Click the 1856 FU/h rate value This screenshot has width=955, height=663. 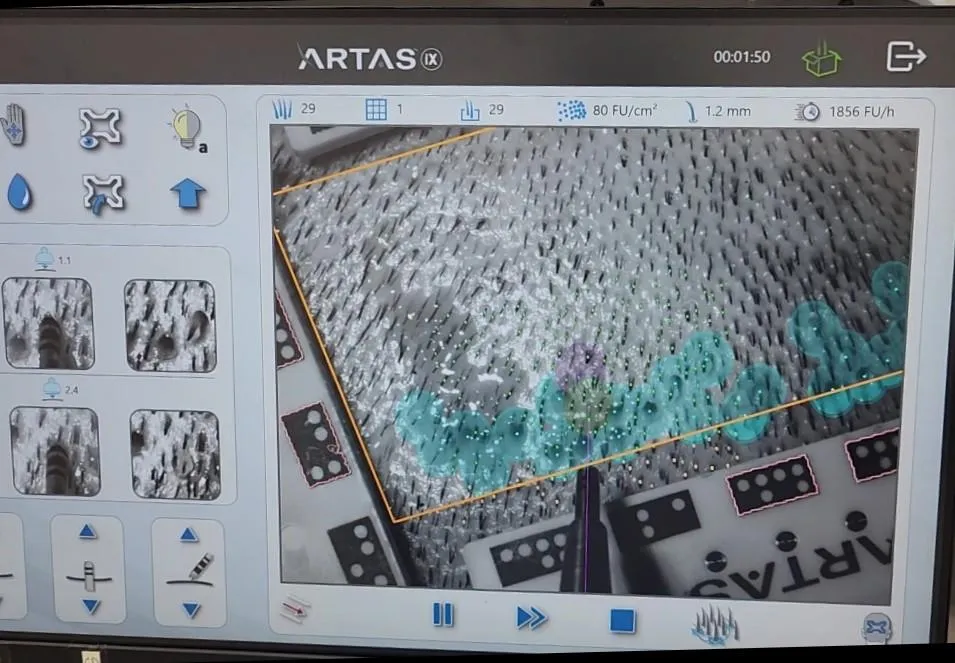click(x=862, y=112)
